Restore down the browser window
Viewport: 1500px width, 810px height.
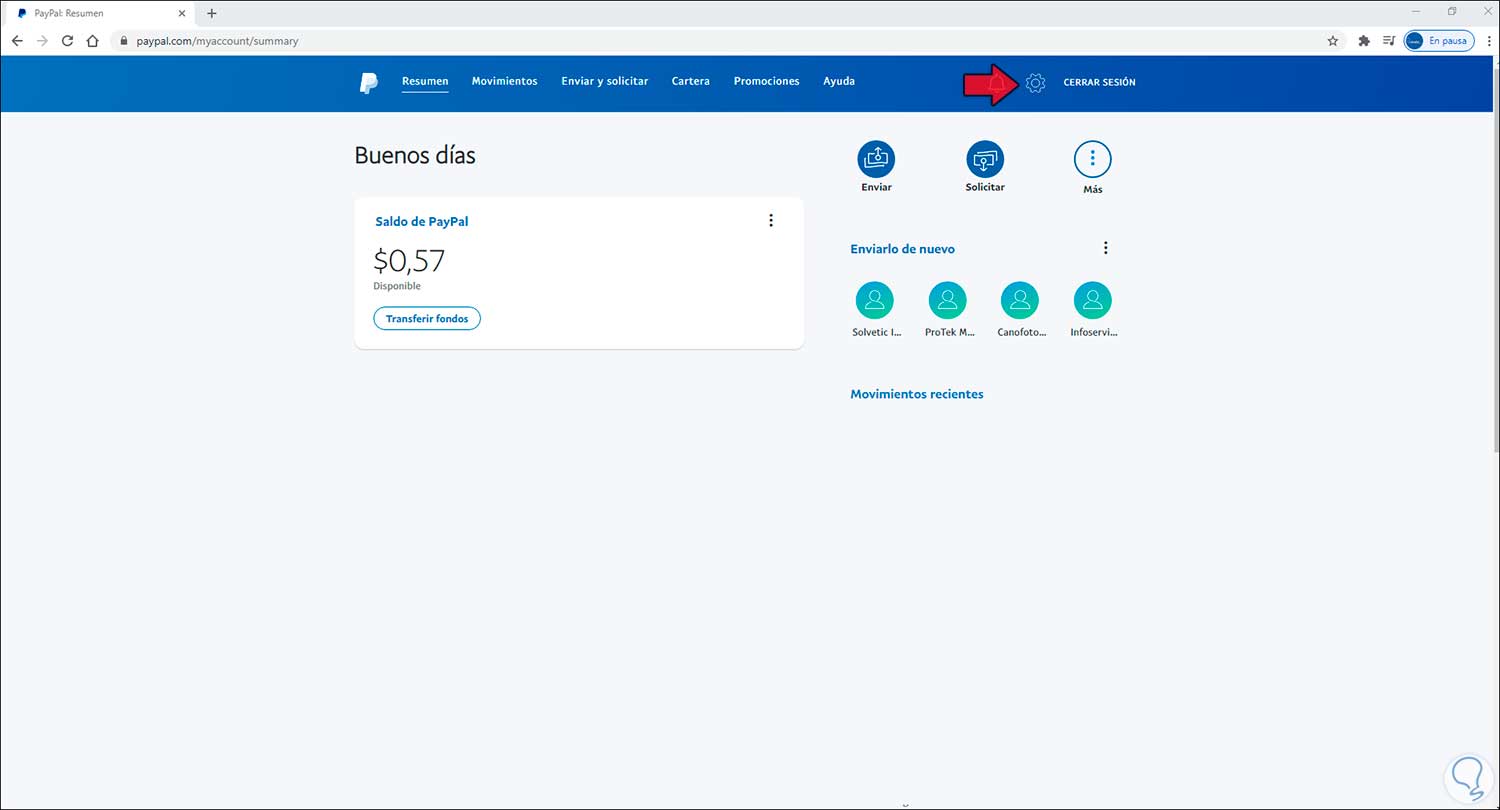click(1452, 12)
